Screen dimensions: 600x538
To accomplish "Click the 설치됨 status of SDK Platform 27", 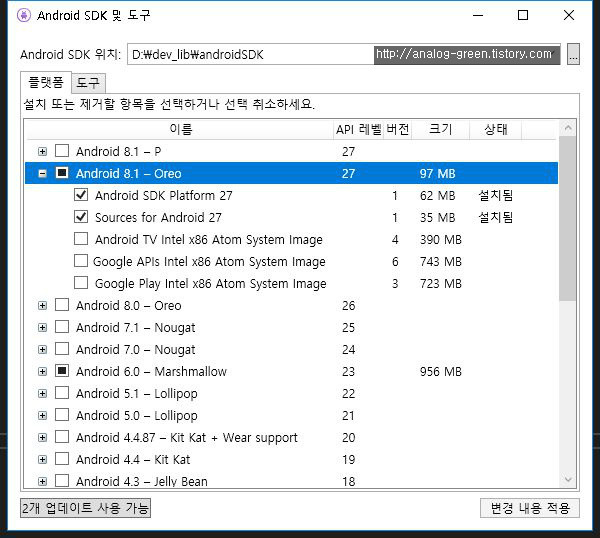I will (496, 196).
